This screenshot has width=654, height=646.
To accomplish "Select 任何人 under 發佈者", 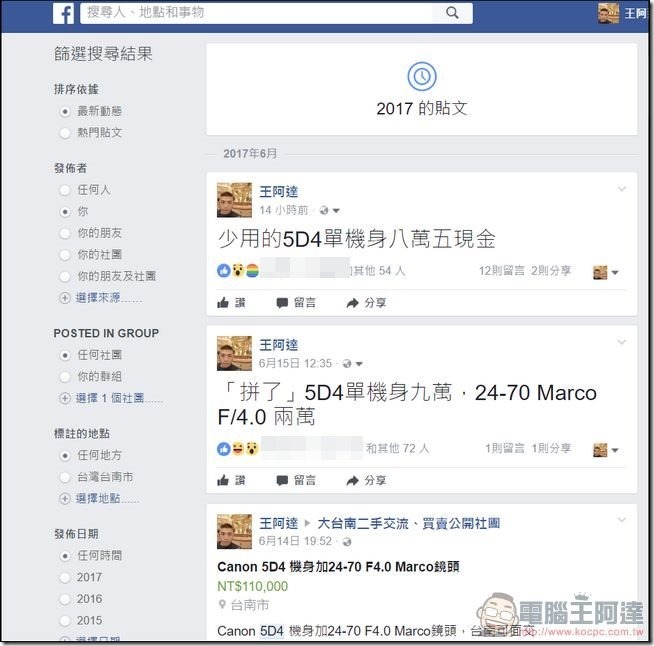I will pyautogui.click(x=65, y=191).
